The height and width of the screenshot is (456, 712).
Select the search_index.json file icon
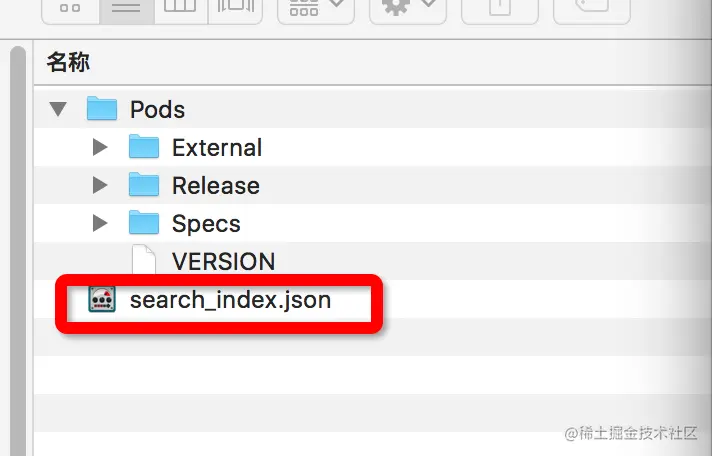102,299
